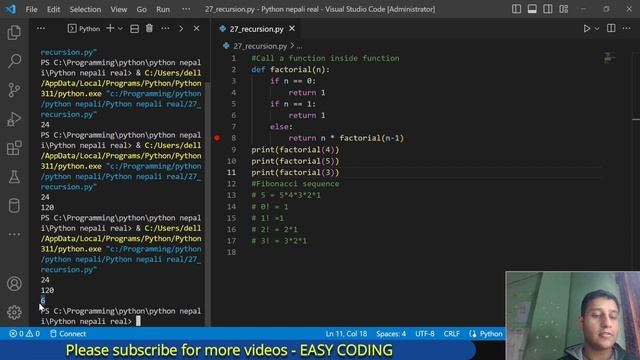Click the print(factorial(5)) line
This screenshot has width=640, height=360.
295,161
